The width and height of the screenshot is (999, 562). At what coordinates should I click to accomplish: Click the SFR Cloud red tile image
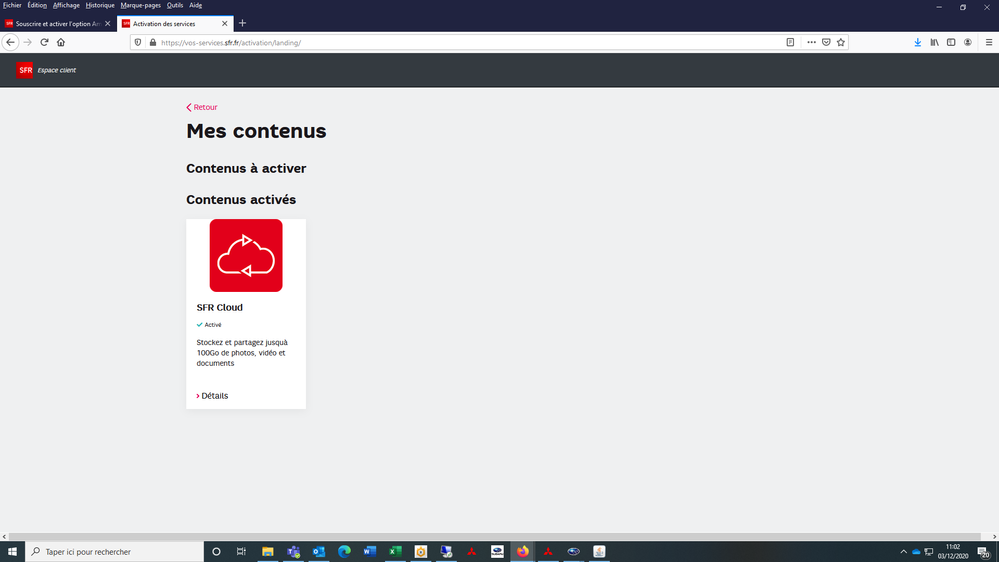[246, 256]
